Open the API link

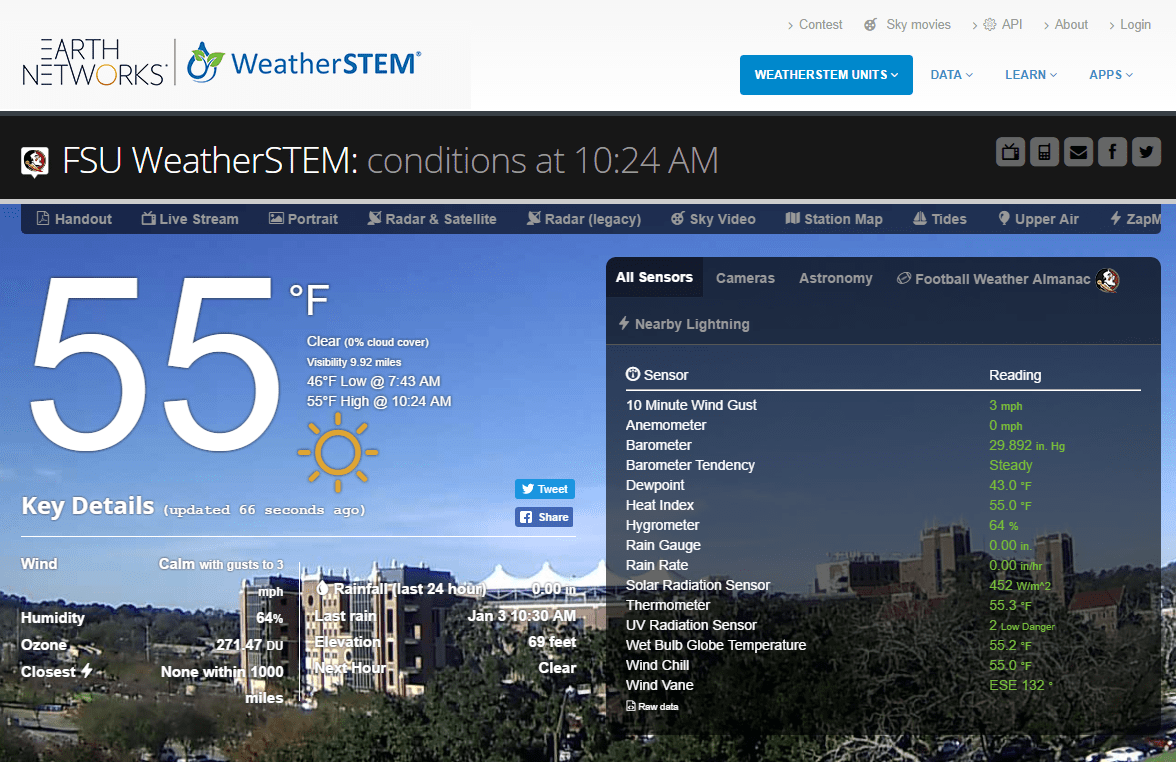coord(1012,25)
